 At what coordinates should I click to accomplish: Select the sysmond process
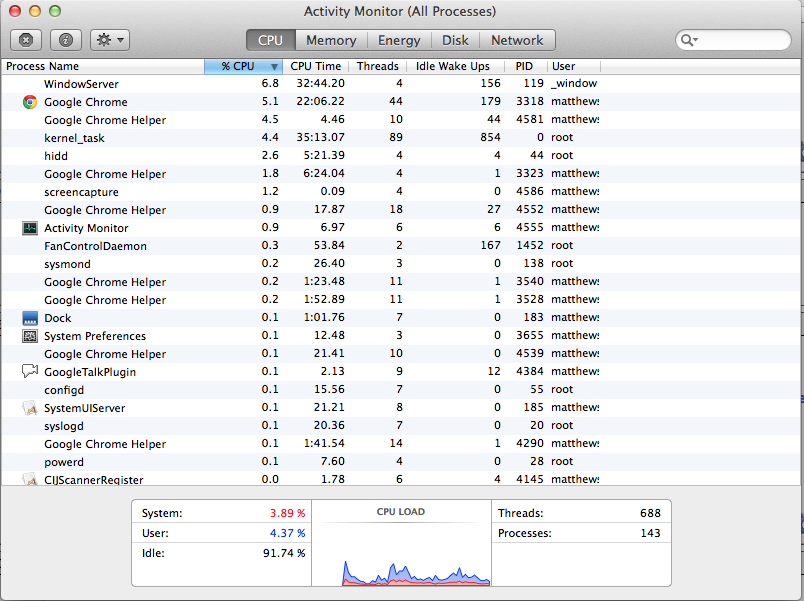(402, 264)
